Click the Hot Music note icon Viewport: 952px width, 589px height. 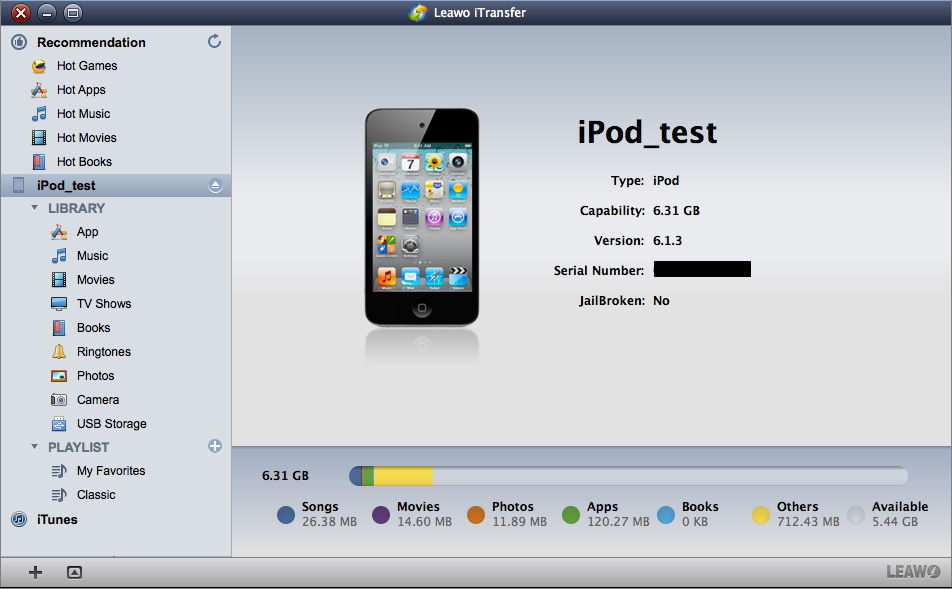click(x=39, y=114)
